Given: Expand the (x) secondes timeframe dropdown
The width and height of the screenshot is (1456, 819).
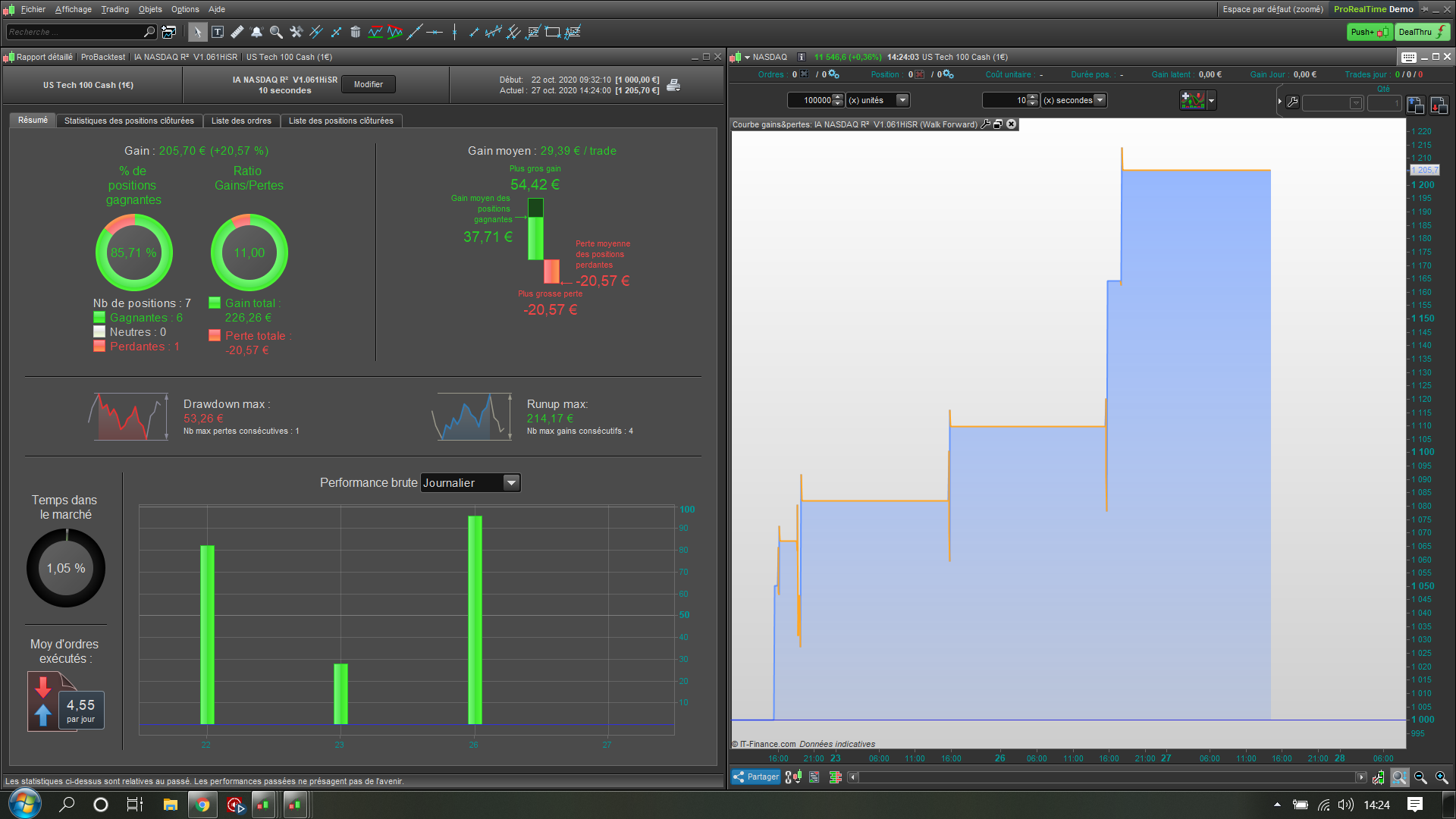Looking at the screenshot, I should 1100,100.
